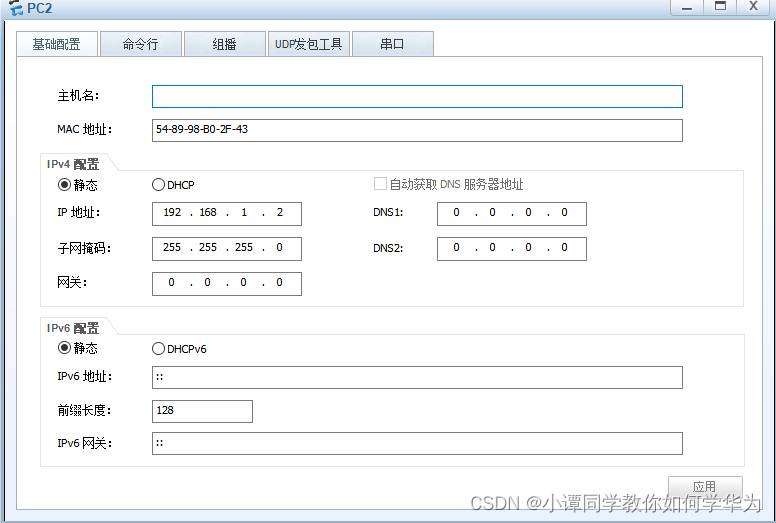Click the 主机名 label
Screen dimensions: 776x523
(x=78, y=95)
